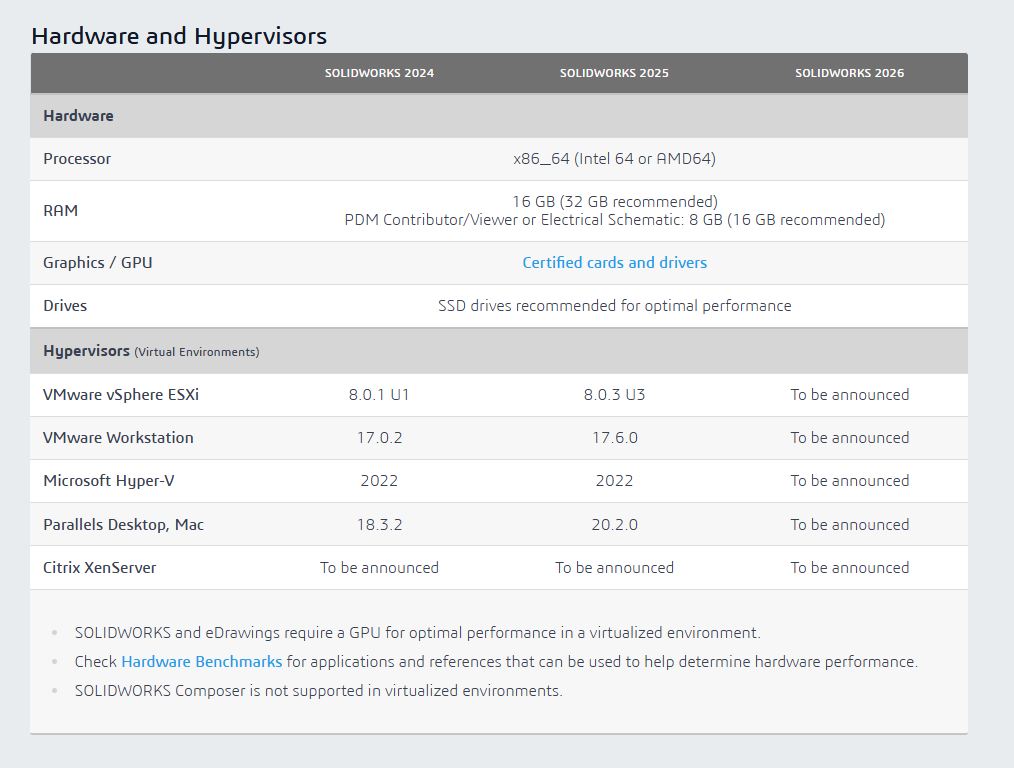
Task: Select the SOLIDWORKS 2025 column header
Action: pos(614,72)
